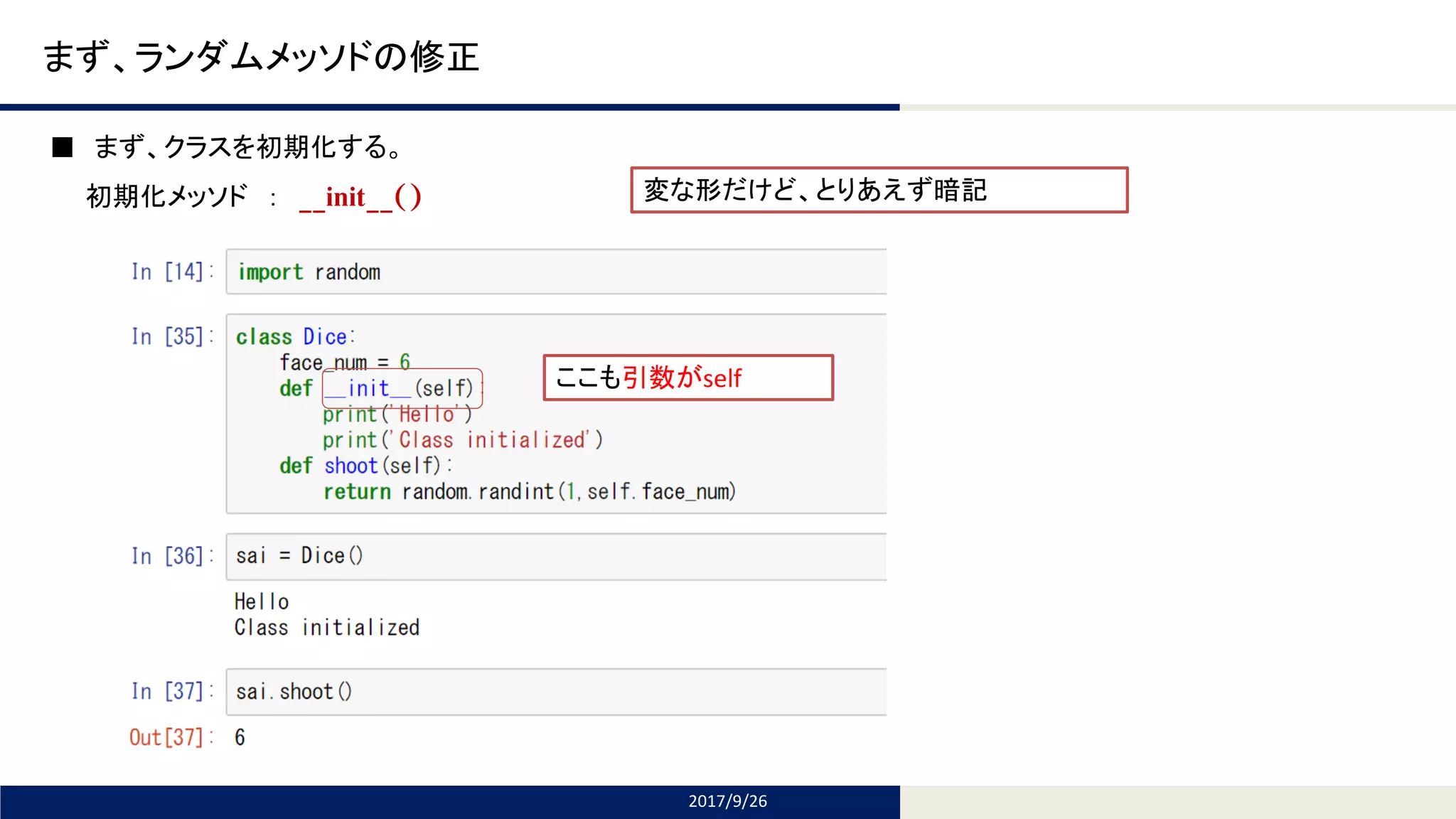Image resolution: width=1456 pixels, height=819 pixels.
Task: Click the return random.randint line
Action: [x=530, y=491]
